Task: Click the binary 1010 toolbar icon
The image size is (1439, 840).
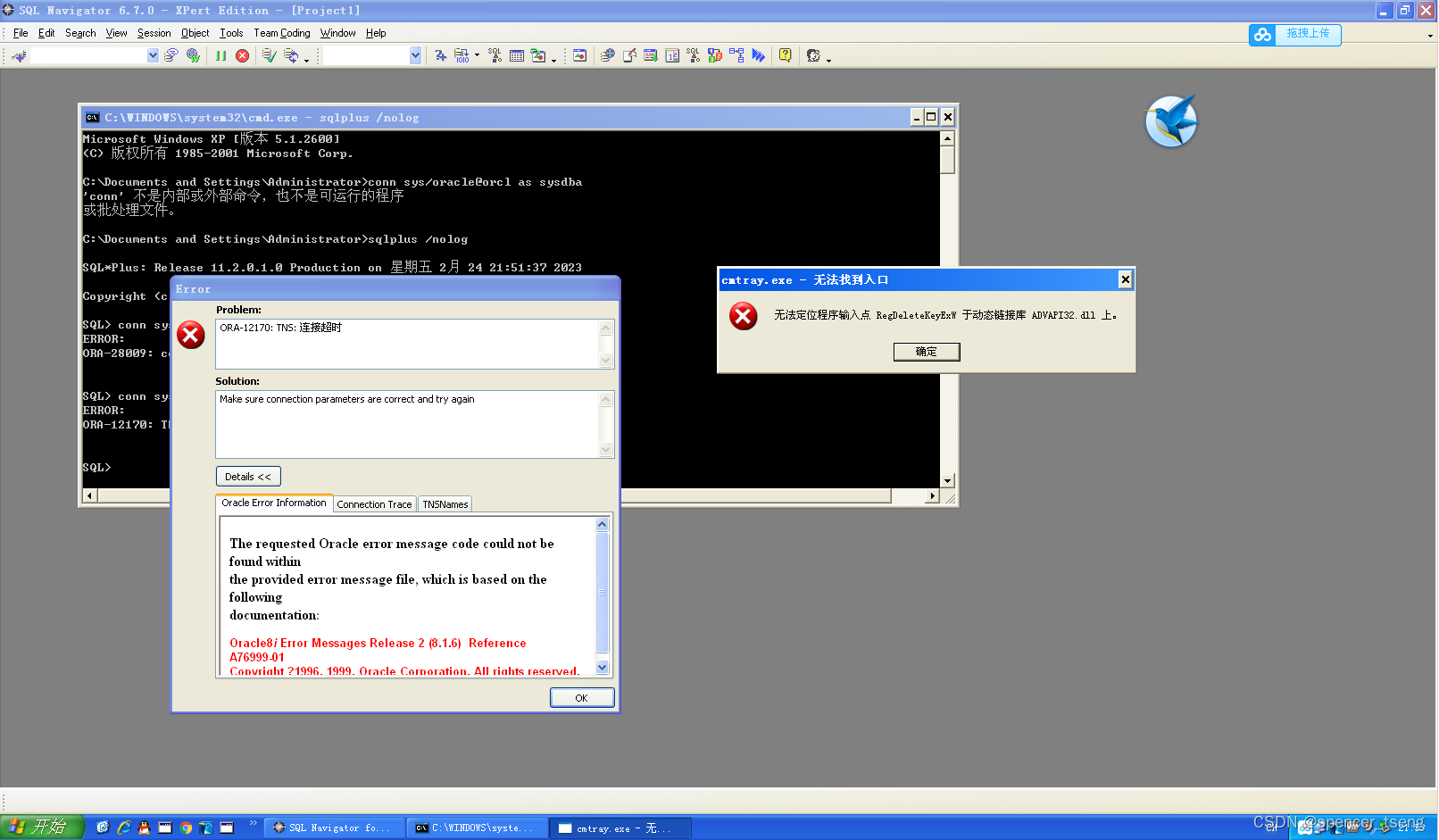Action: [x=462, y=55]
